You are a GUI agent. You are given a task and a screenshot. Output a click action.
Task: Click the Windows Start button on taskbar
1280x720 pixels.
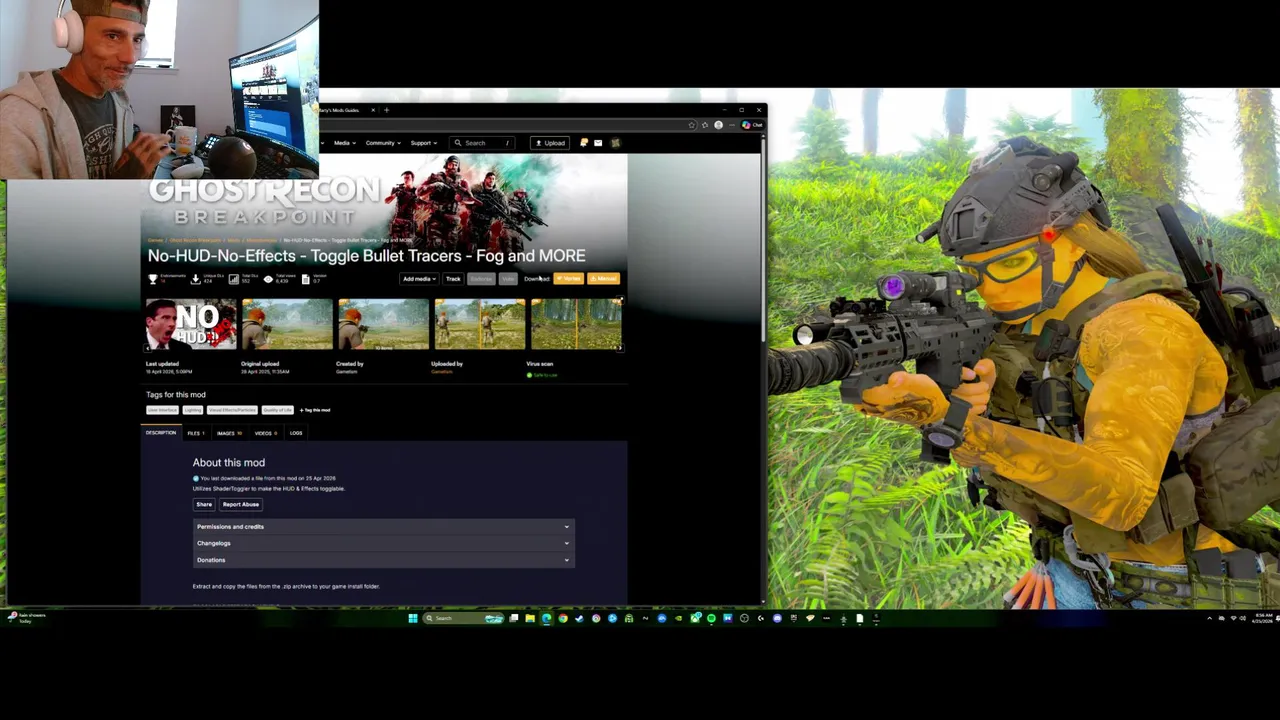pos(413,618)
